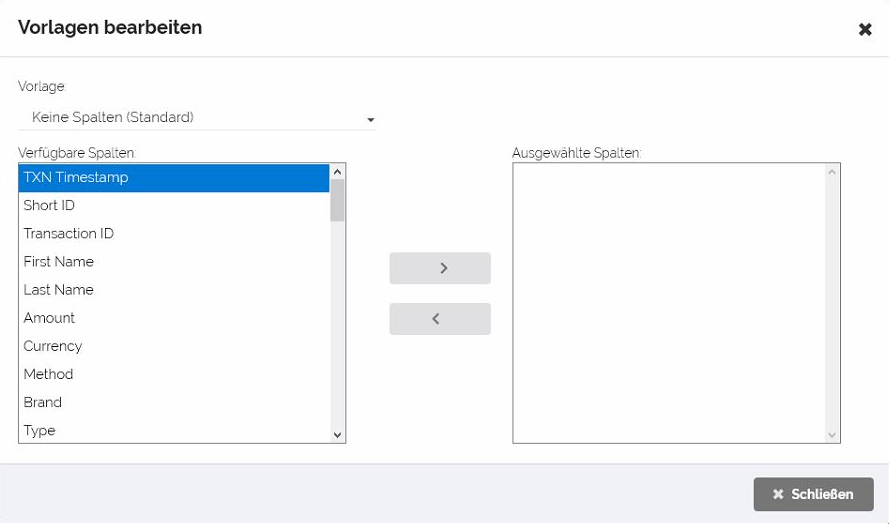889x524 pixels.
Task: Click the move left arrow button
Action: 440,319
